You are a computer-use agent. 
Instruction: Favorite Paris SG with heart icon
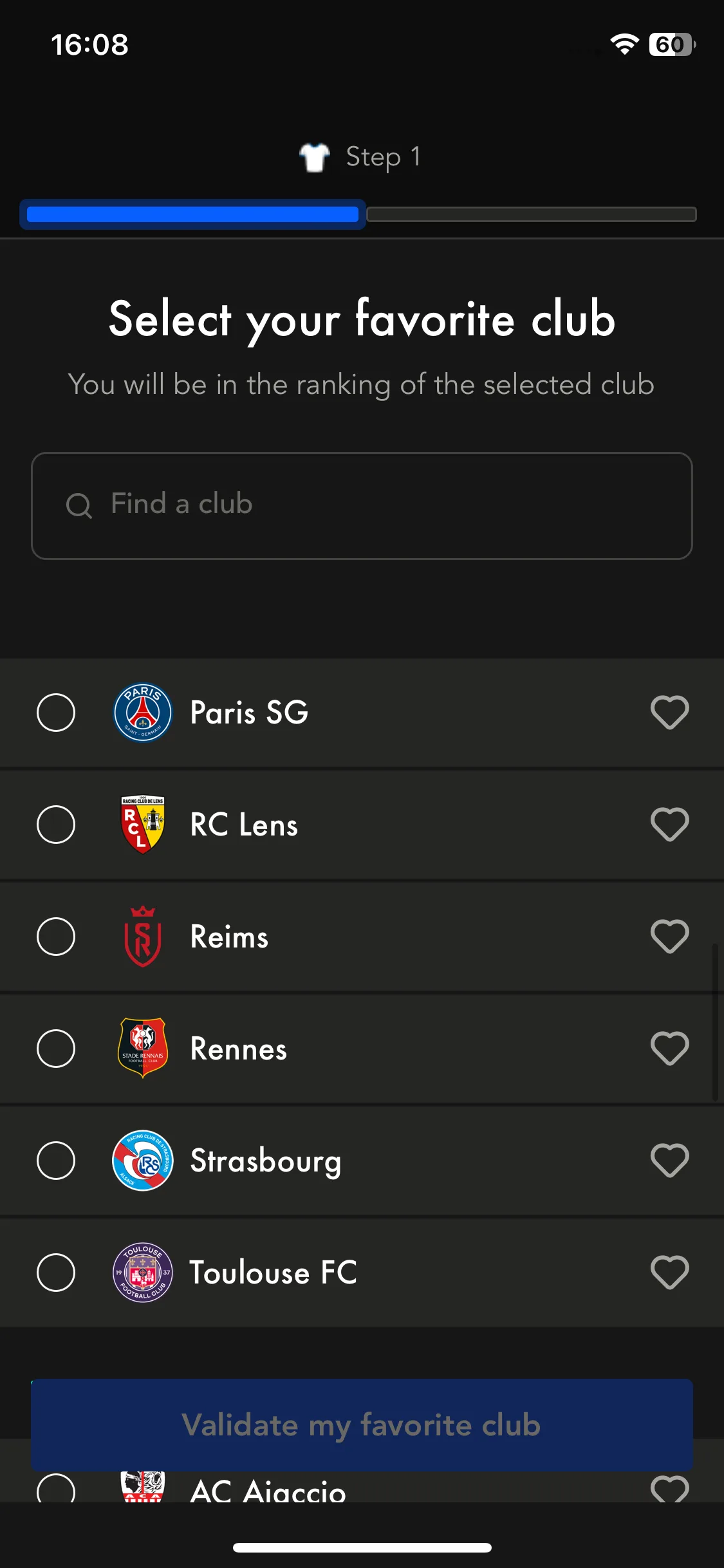coord(669,713)
